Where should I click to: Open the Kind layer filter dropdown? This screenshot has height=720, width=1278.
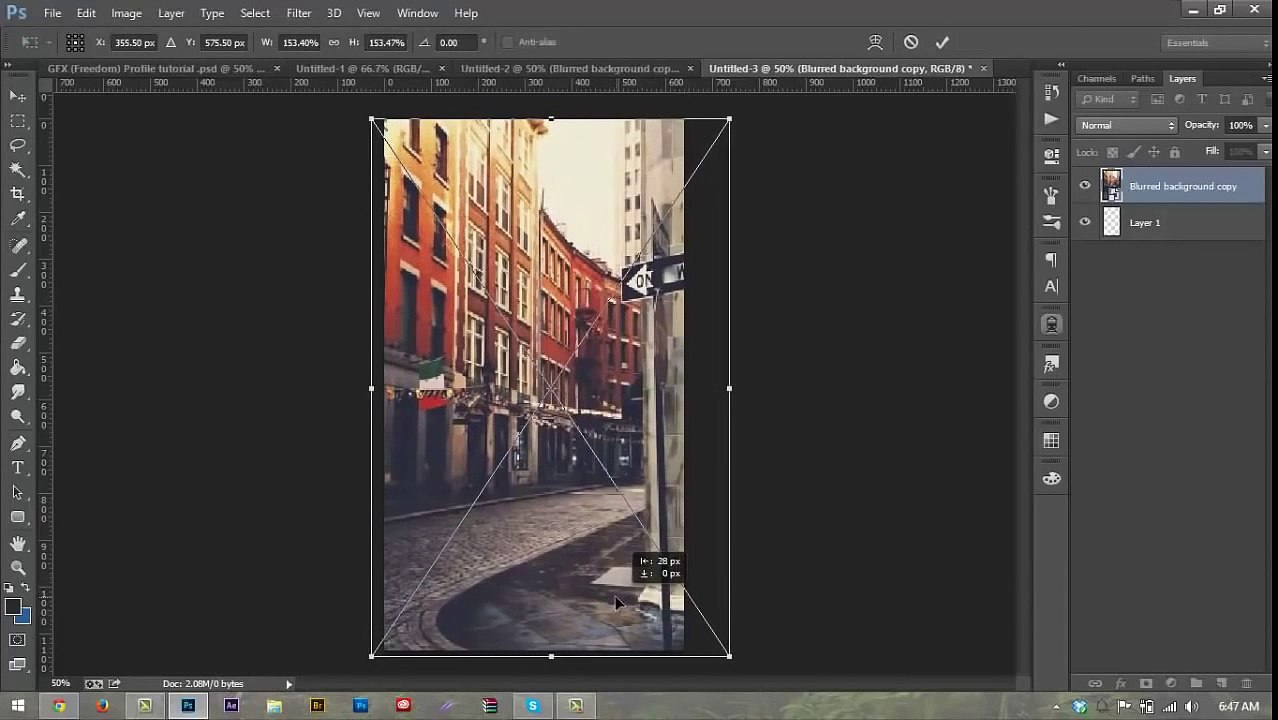(x=1108, y=99)
